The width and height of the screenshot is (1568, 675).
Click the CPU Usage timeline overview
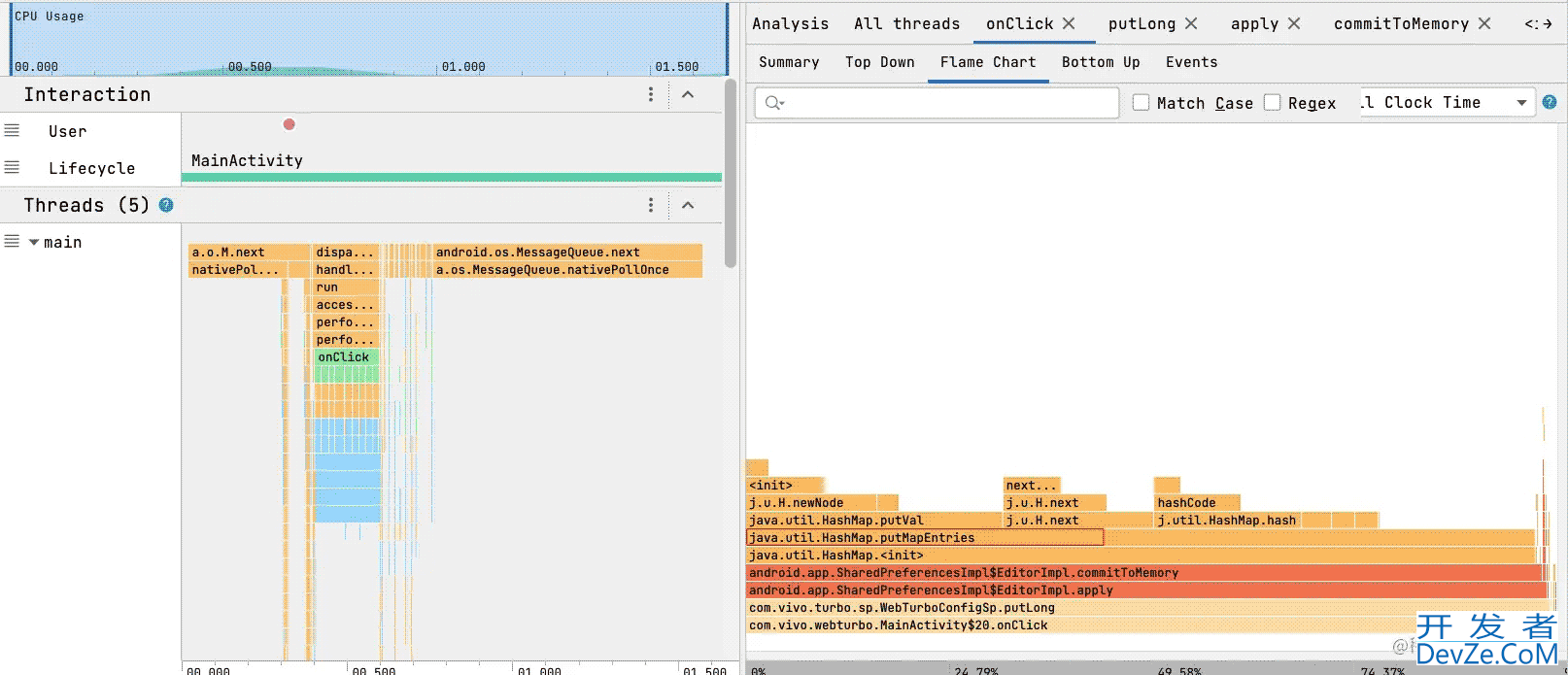pyautogui.click(x=369, y=39)
